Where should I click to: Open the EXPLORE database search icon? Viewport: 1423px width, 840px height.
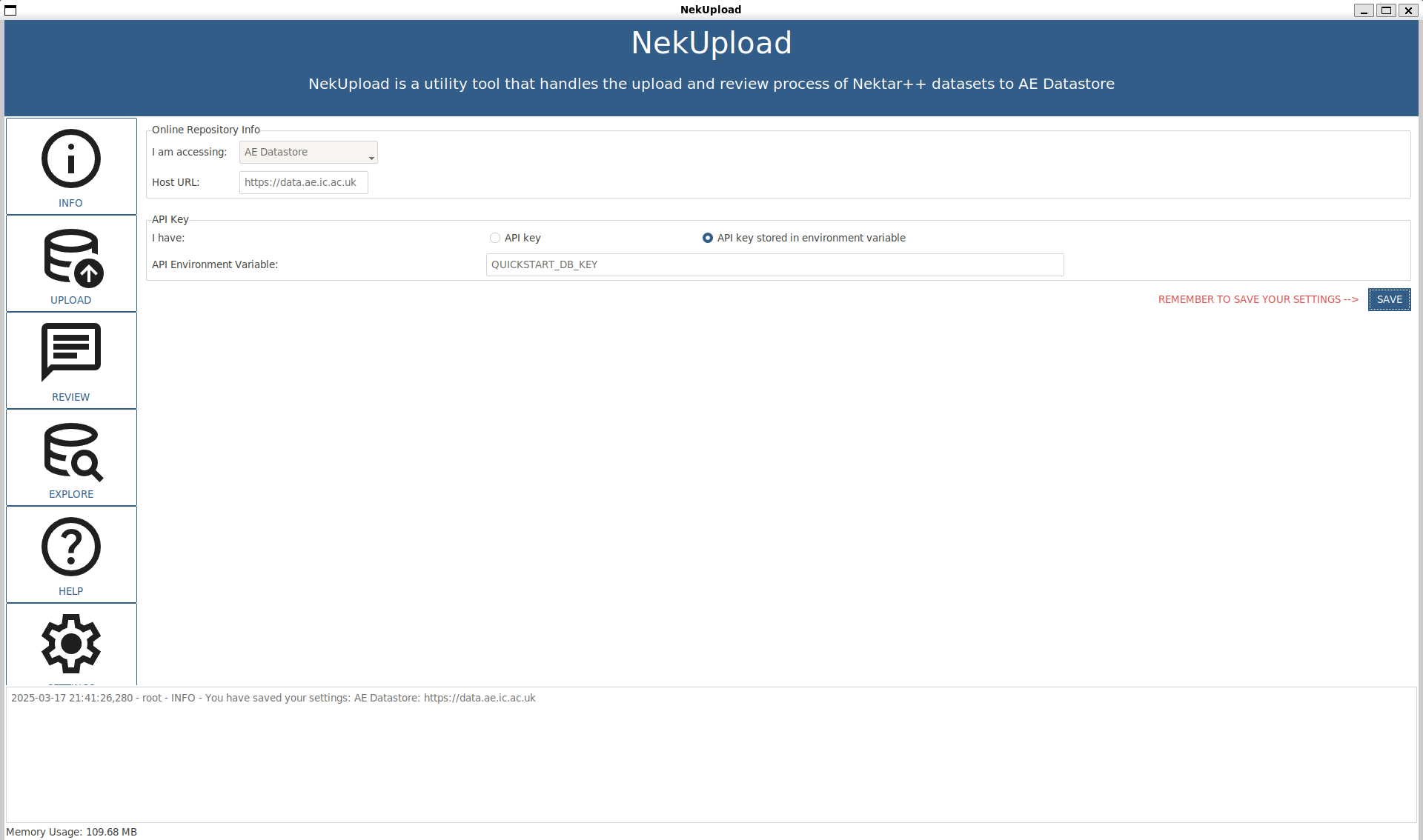point(73,452)
